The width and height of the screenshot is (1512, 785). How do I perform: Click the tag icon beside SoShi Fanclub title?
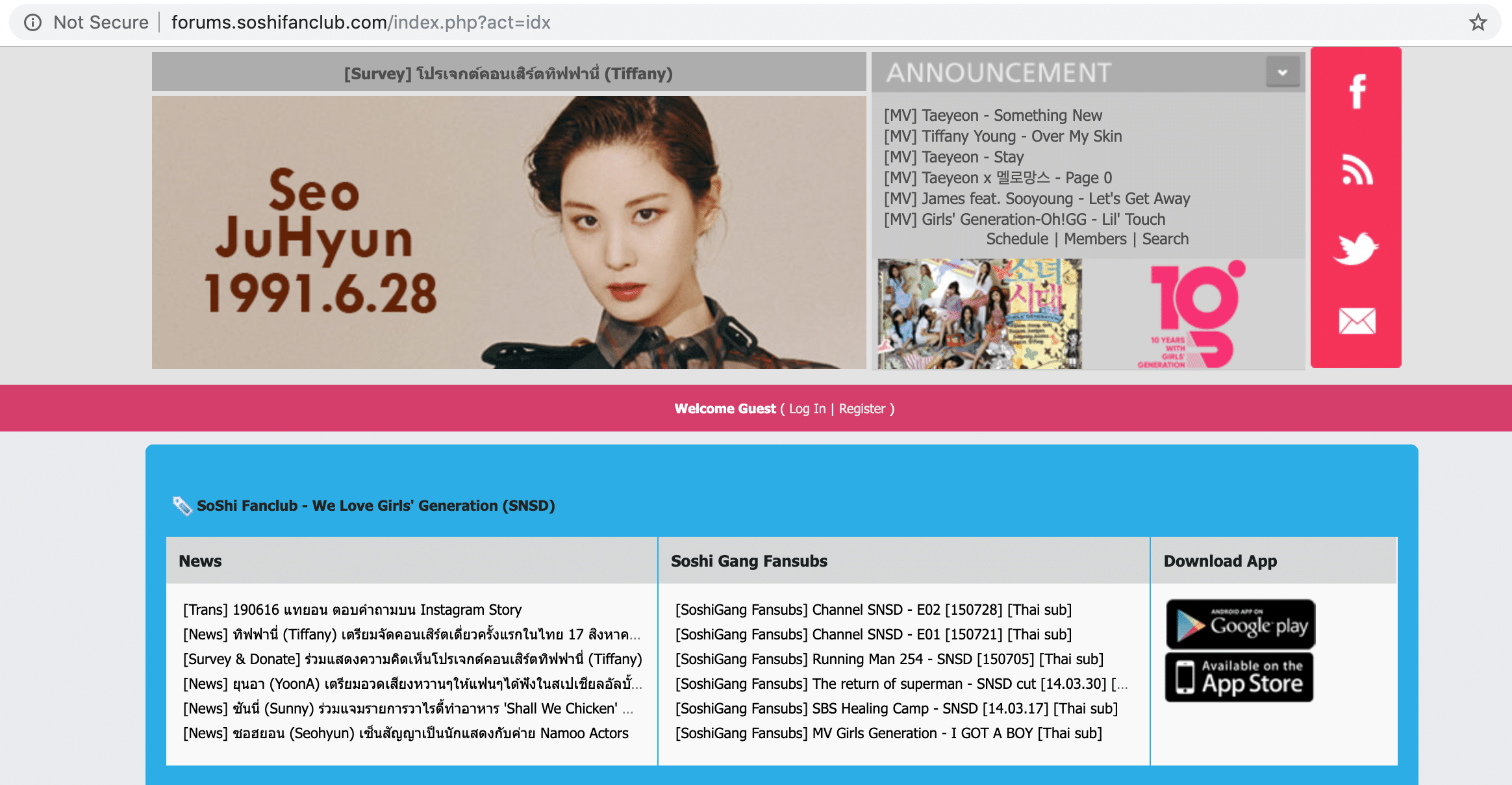coord(182,506)
